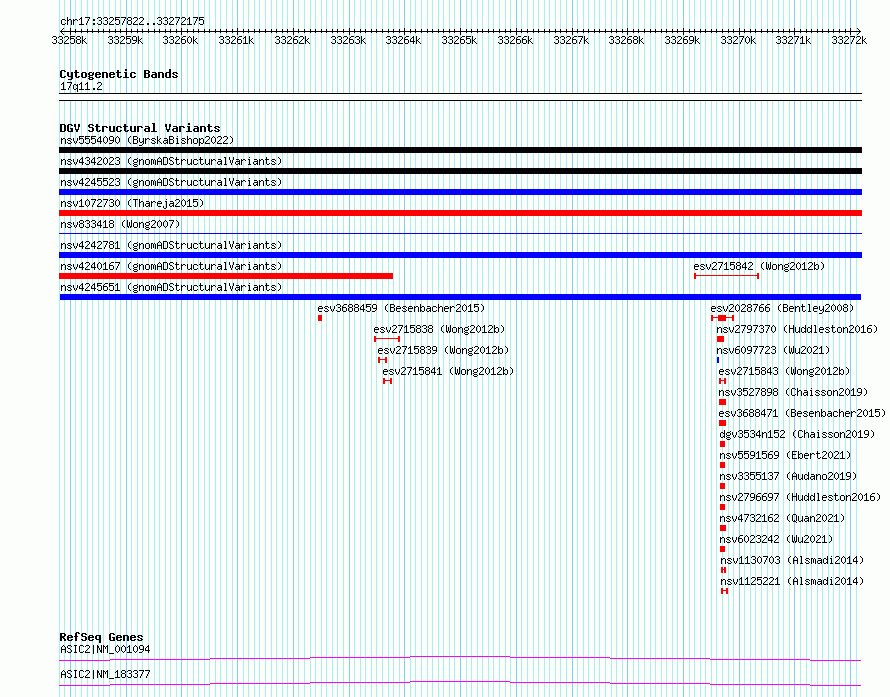Open nsv4342023 (gnomADStructuralVariants) label

[171, 161]
